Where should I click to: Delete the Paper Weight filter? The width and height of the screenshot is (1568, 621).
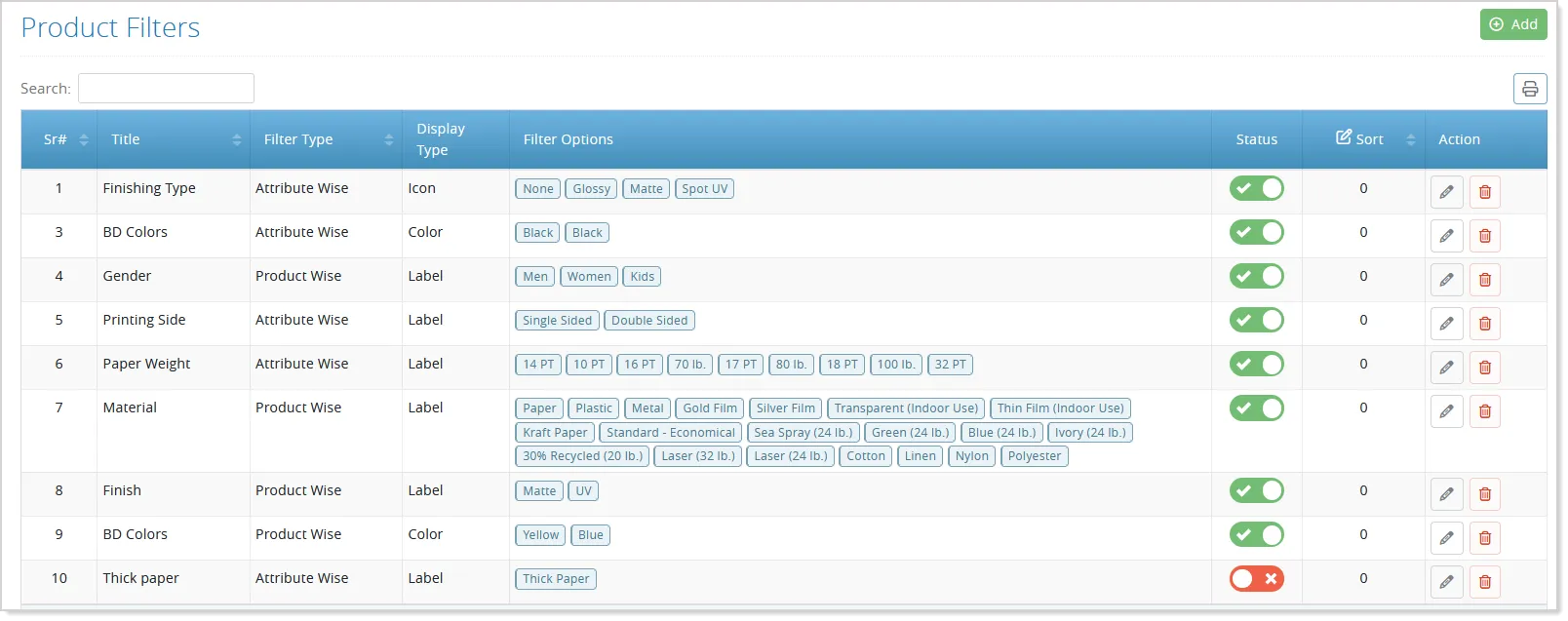click(x=1485, y=368)
